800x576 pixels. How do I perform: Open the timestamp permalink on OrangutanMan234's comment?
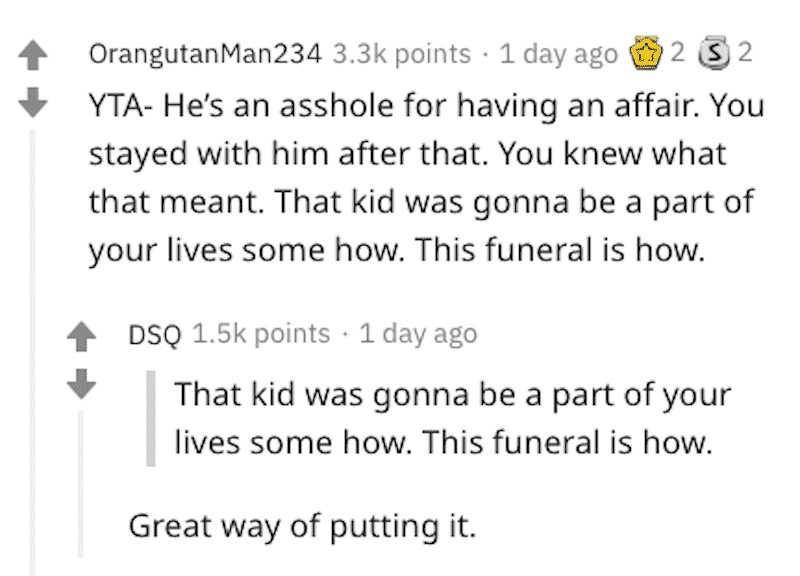[559, 54]
